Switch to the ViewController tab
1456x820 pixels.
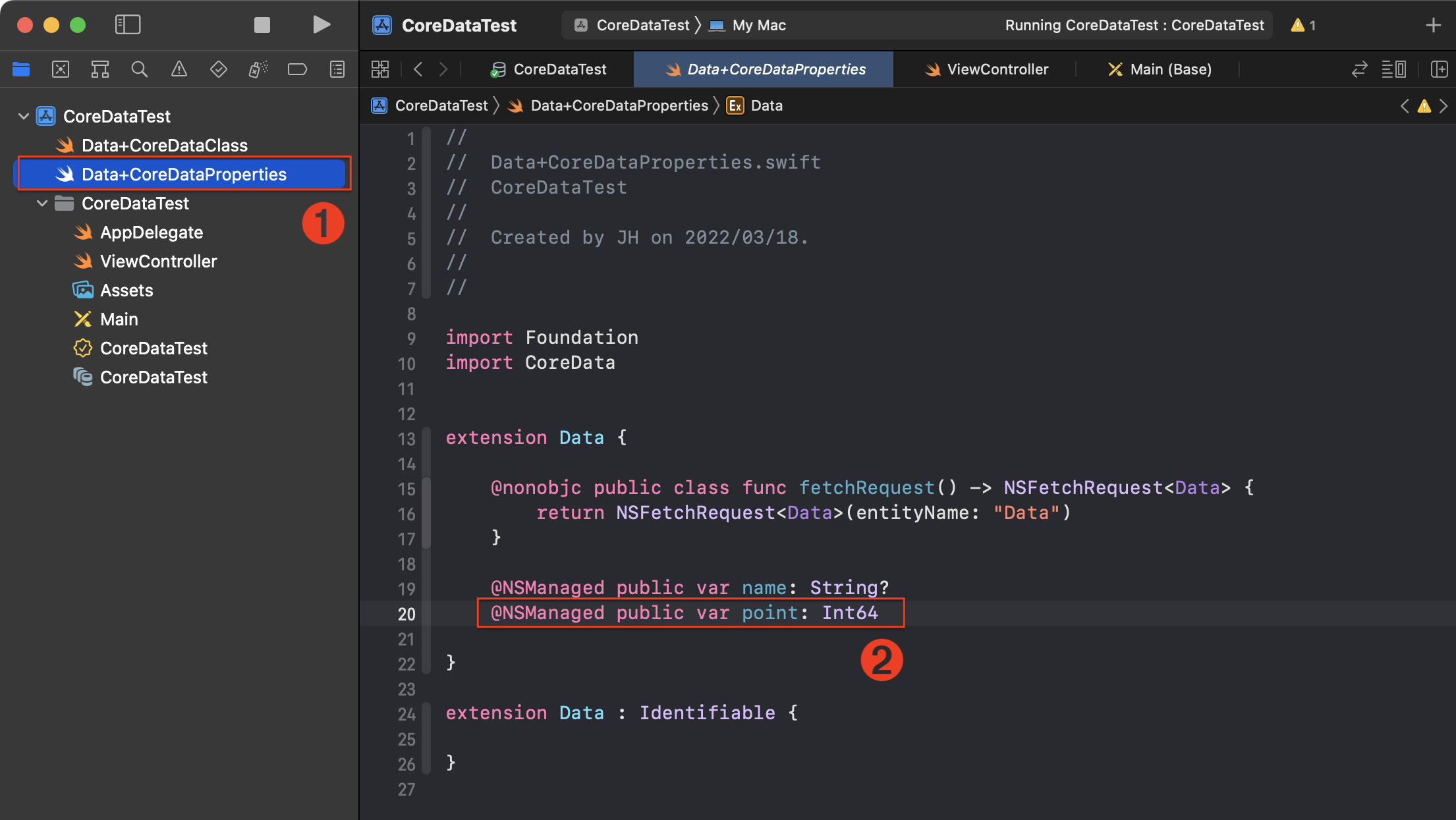[986, 69]
